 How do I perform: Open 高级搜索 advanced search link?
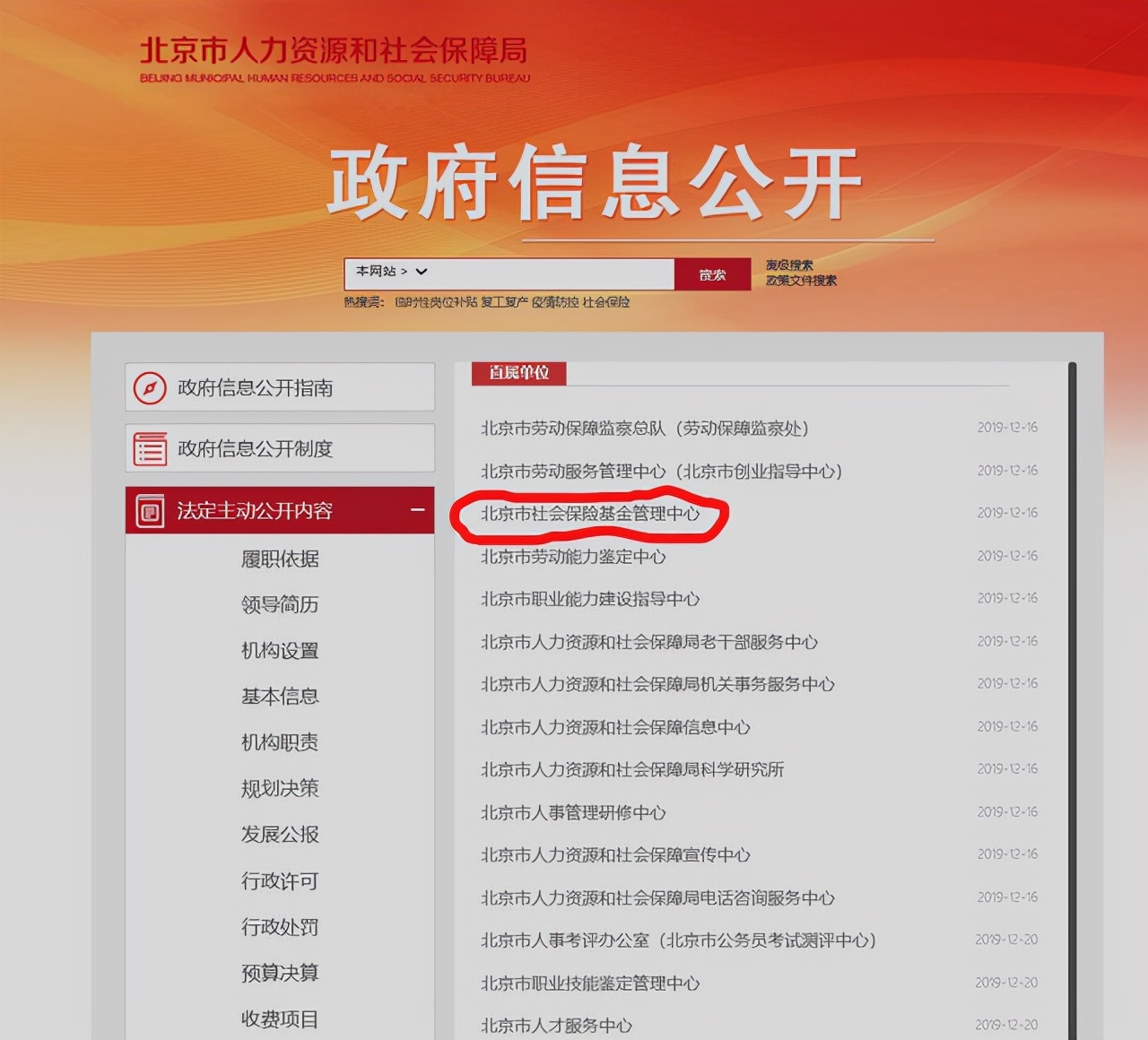coord(788,264)
